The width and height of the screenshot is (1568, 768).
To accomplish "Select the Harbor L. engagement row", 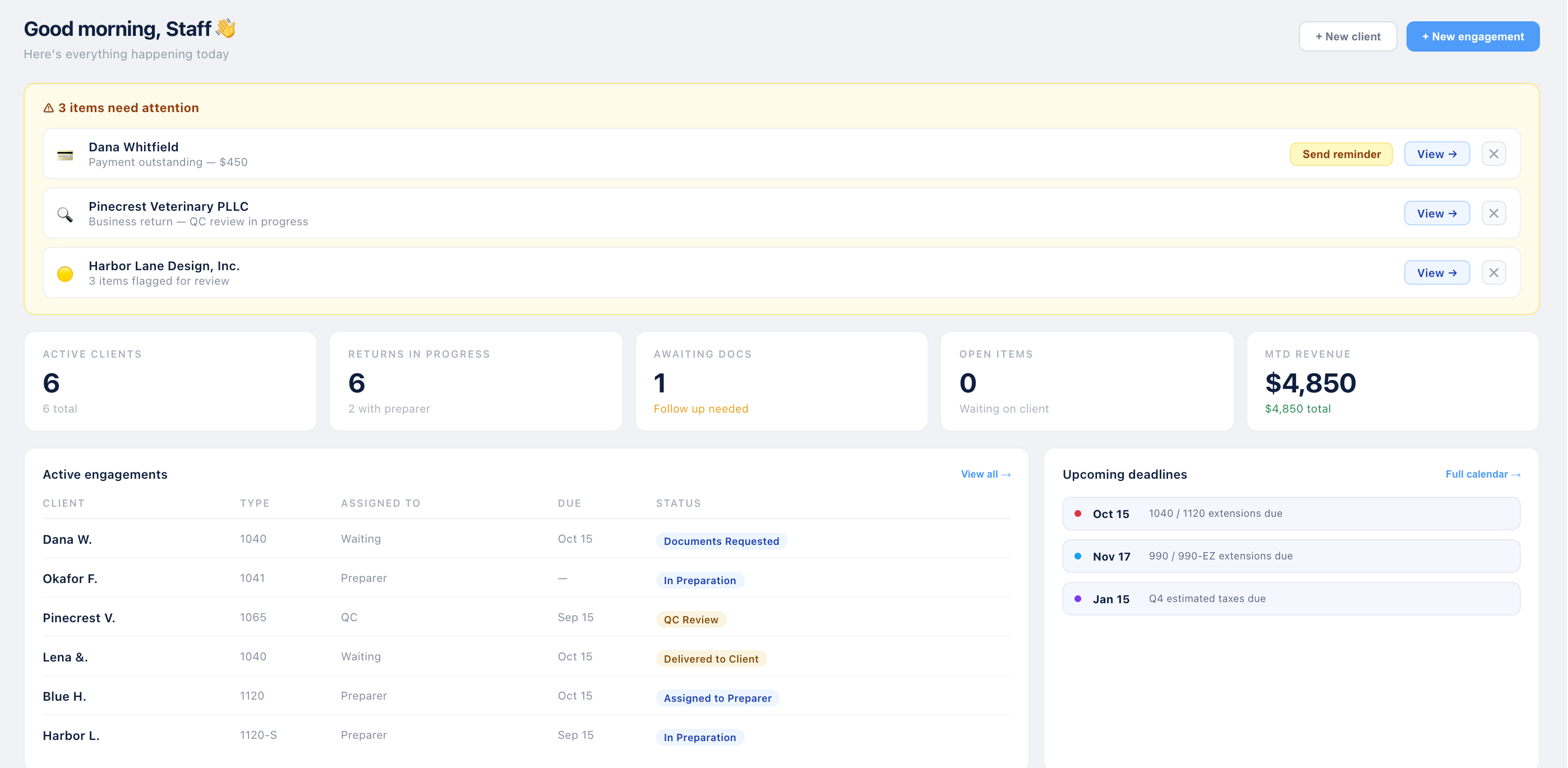I will coord(527,735).
